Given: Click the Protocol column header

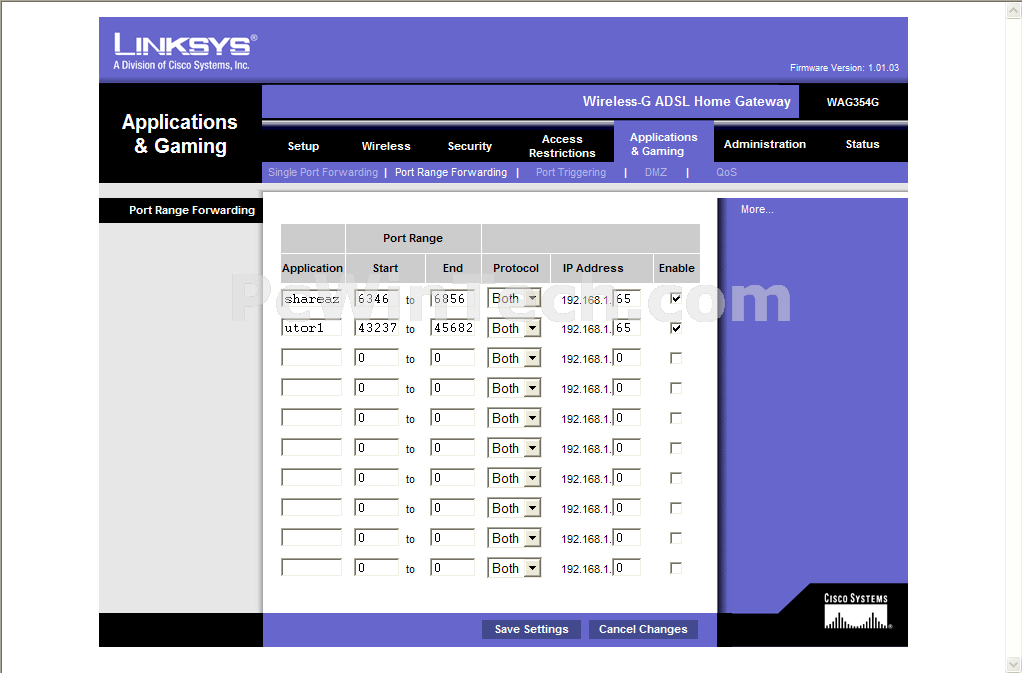Looking at the screenshot, I should (516, 268).
